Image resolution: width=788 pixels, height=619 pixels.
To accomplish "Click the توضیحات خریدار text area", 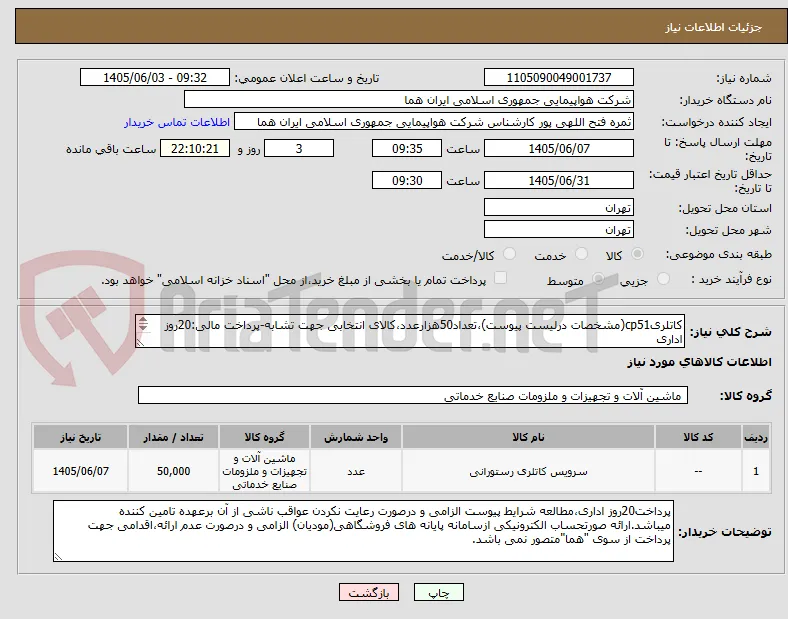I will [363, 531].
